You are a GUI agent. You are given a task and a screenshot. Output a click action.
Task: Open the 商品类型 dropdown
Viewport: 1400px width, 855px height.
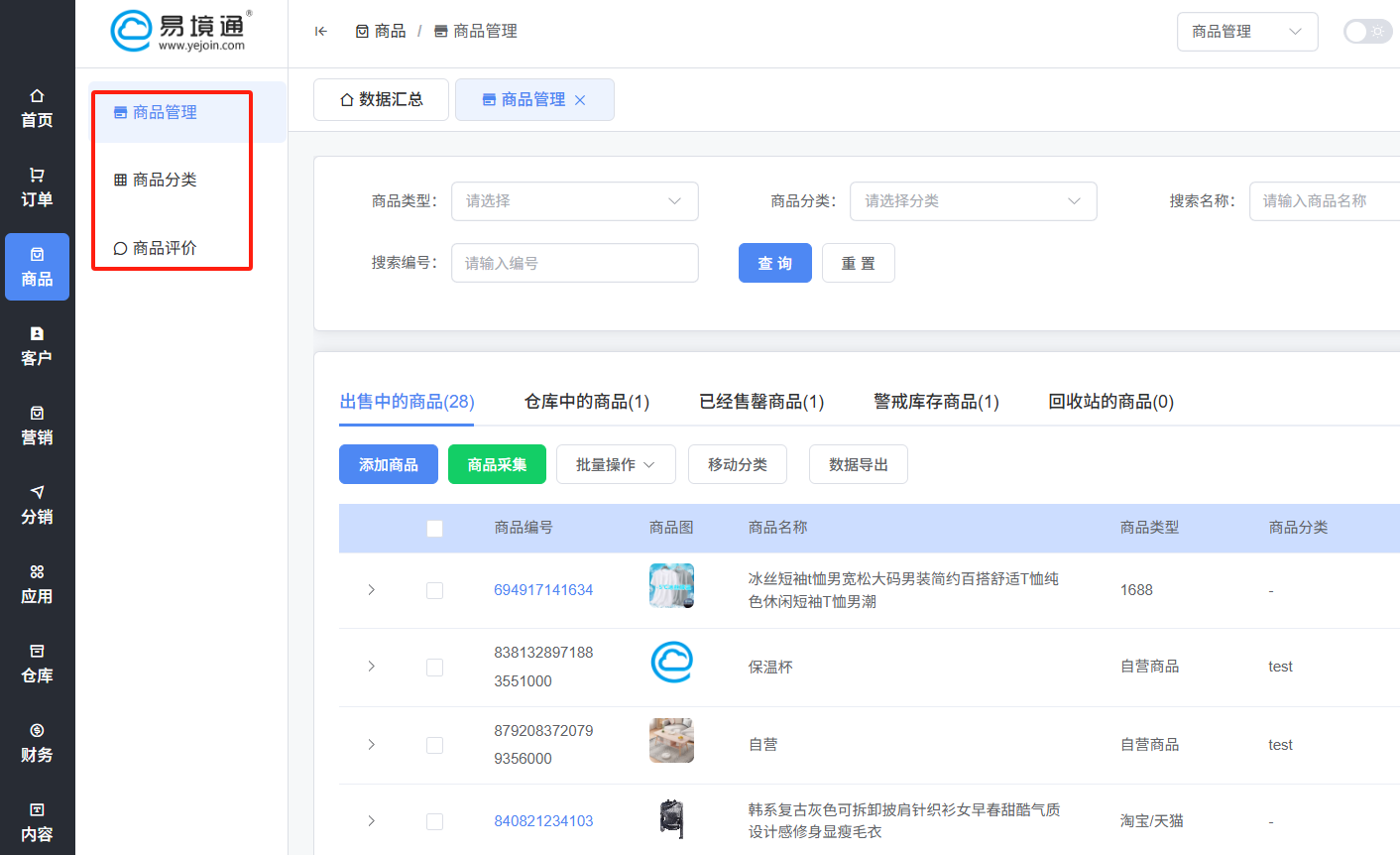[x=574, y=201]
